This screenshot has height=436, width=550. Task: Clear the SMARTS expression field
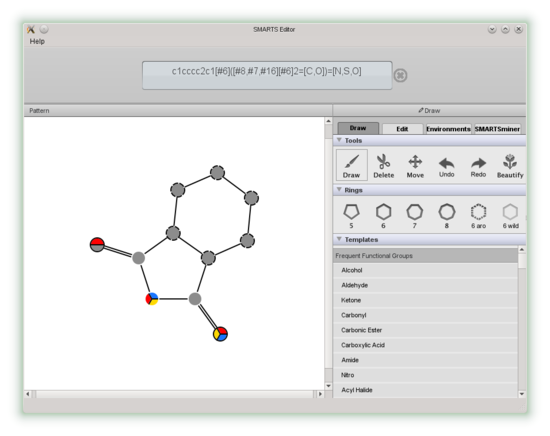400,75
